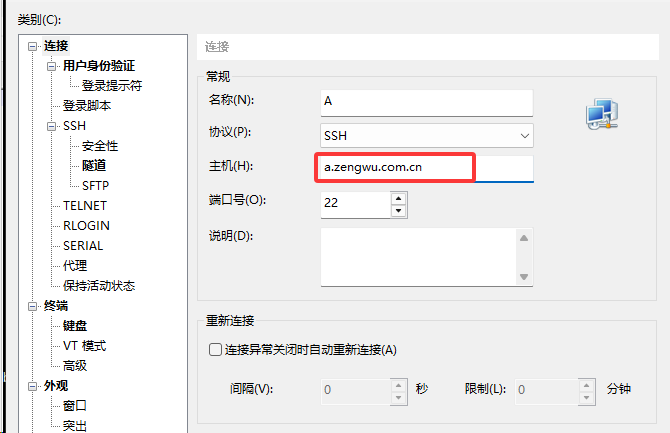The image size is (670, 433).
Task: Select 隧道 under SSH
Action: click(x=94, y=166)
